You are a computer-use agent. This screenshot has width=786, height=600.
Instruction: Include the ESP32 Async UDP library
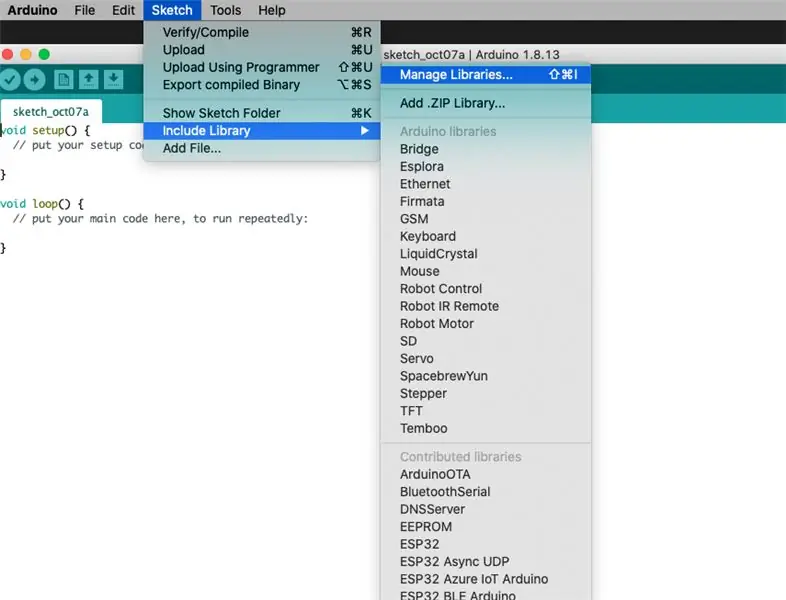pyautogui.click(x=486, y=561)
